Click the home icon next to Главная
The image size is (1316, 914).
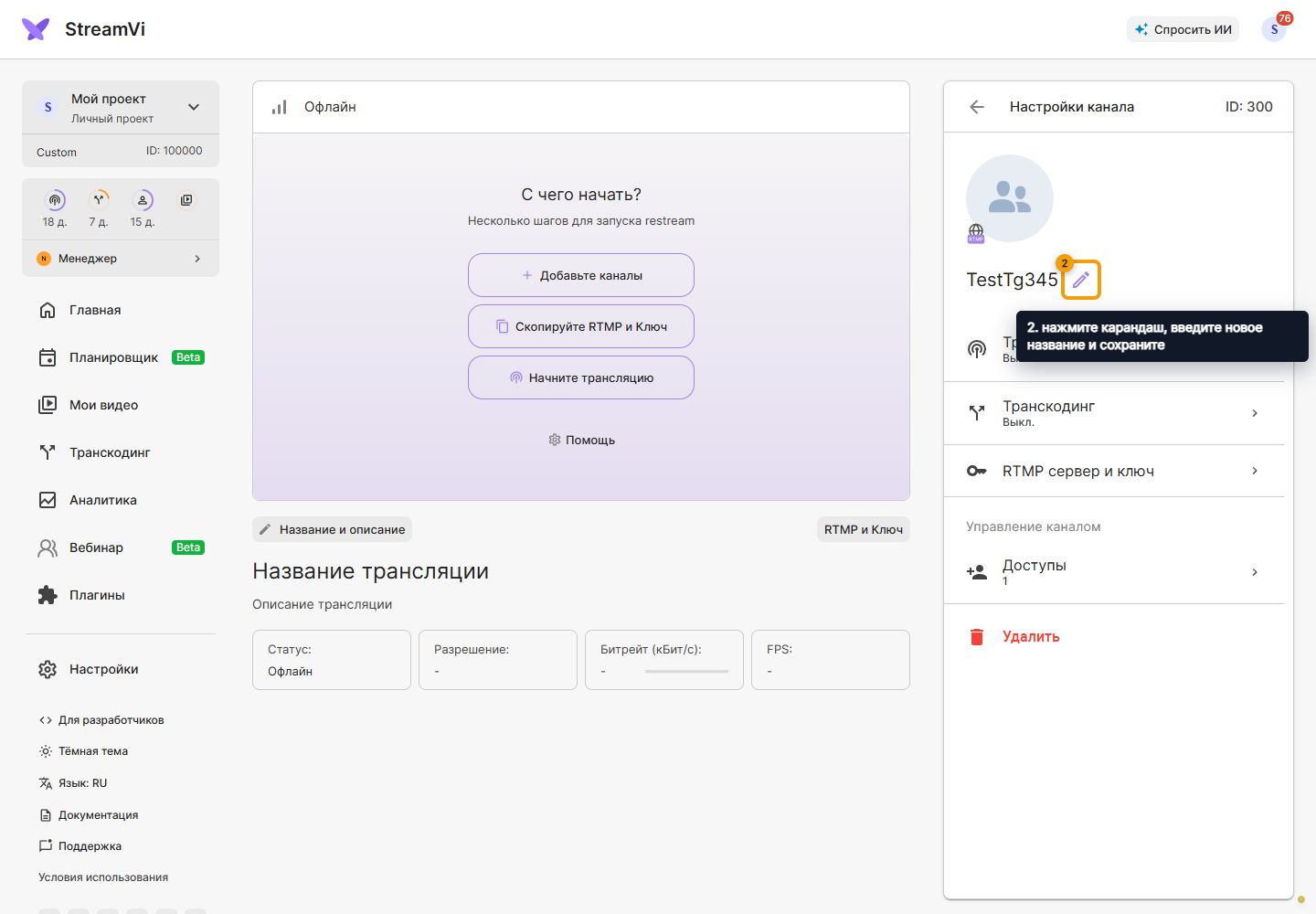pyautogui.click(x=48, y=310)
